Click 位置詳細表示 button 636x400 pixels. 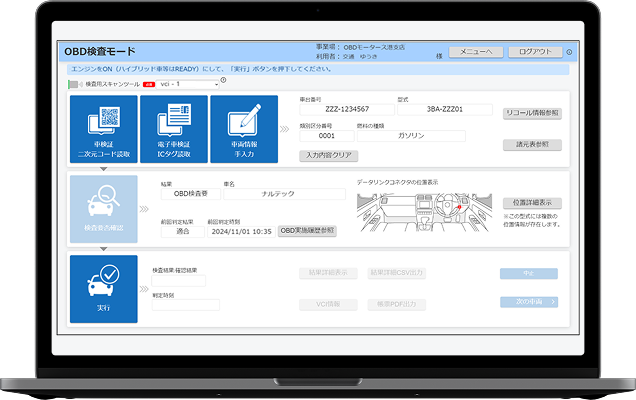[x=532, y=203]
